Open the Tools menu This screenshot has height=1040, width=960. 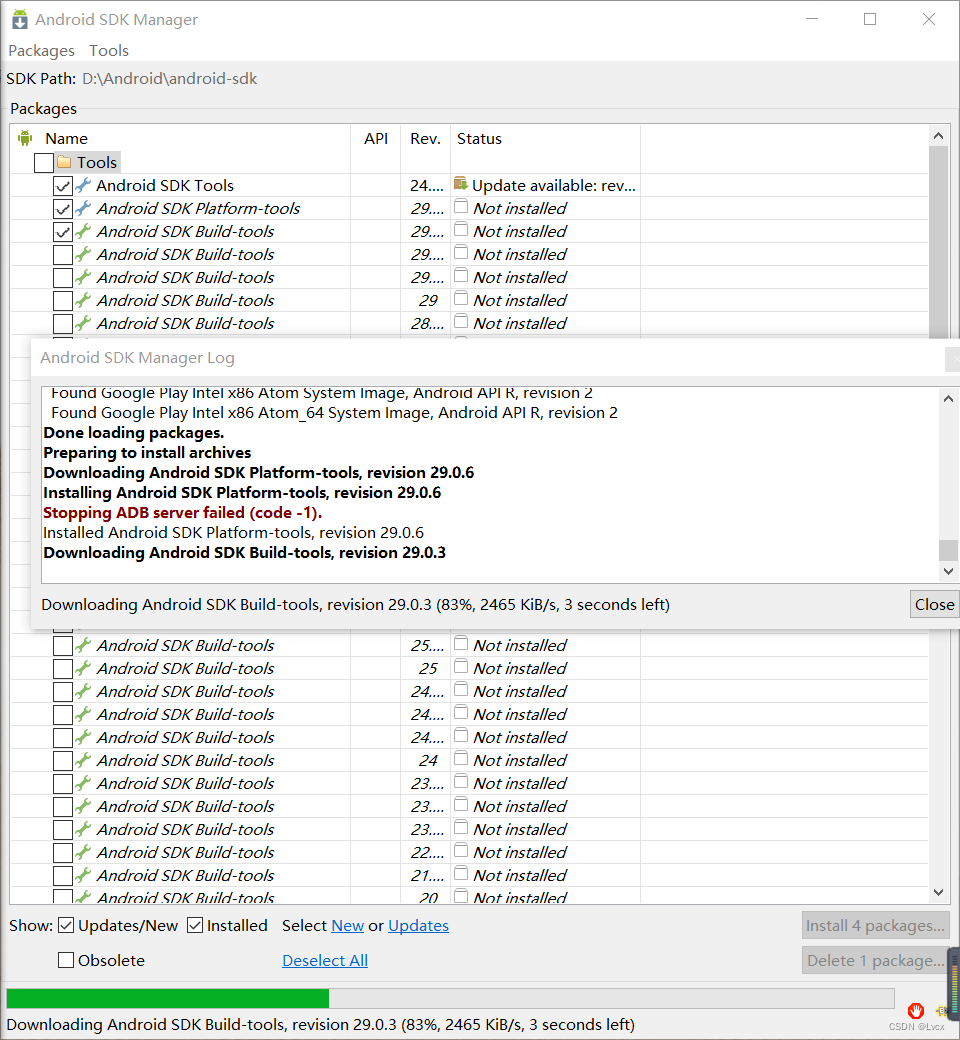(109, 50)
